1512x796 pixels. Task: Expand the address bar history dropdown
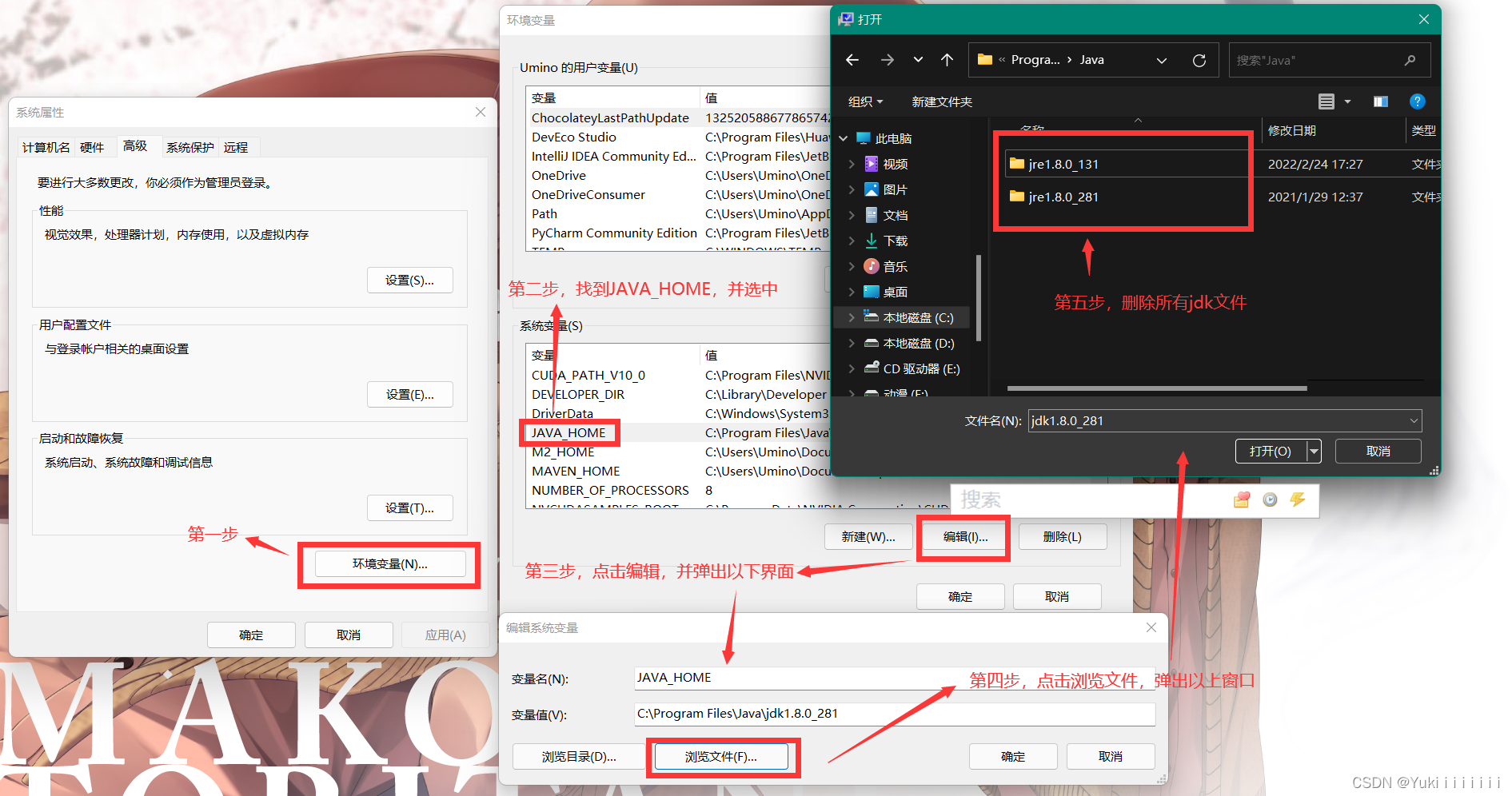click(x=1162, y=60)
